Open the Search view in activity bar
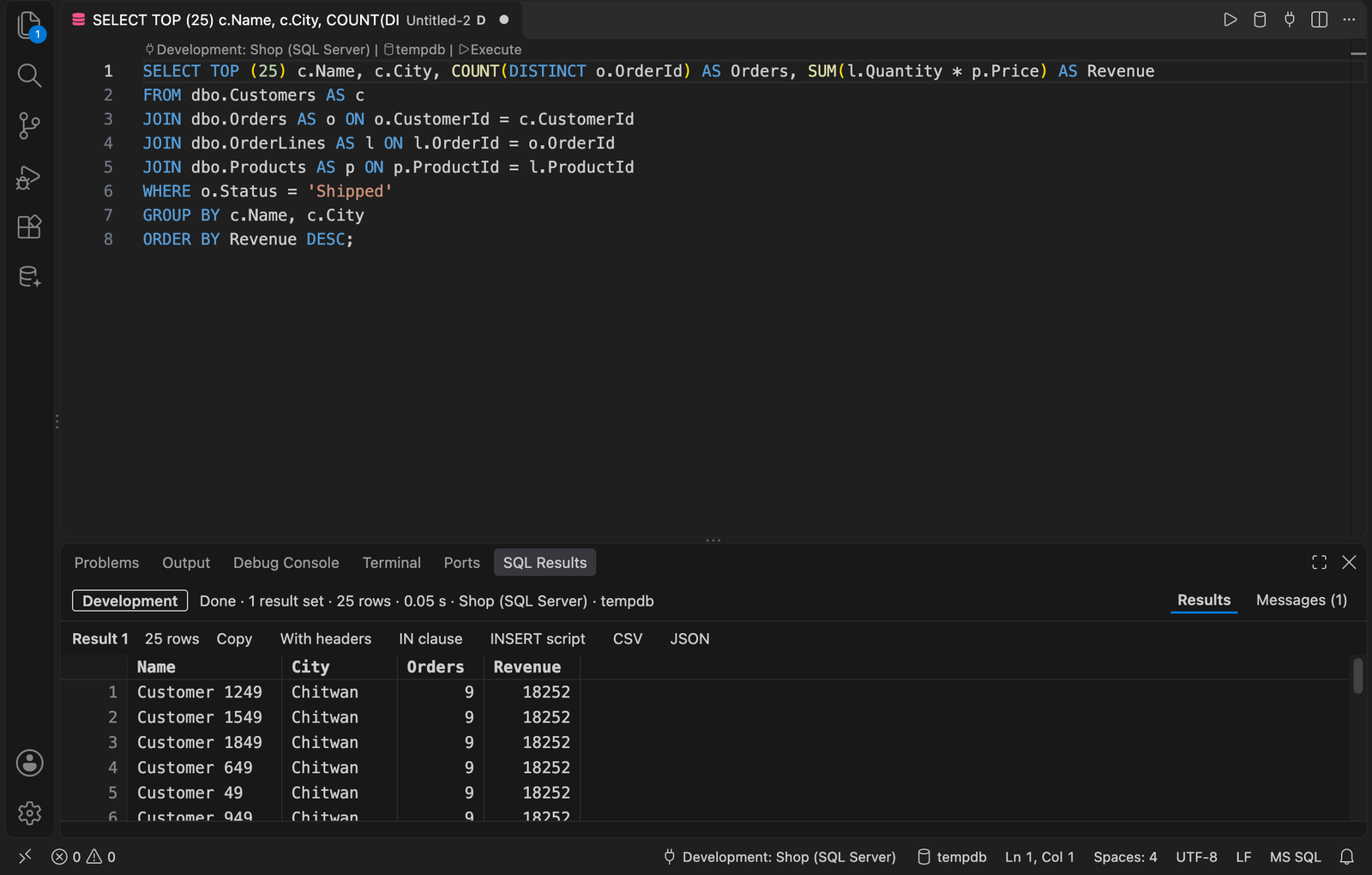The image size is (1372, 875). tap(29, 75)
